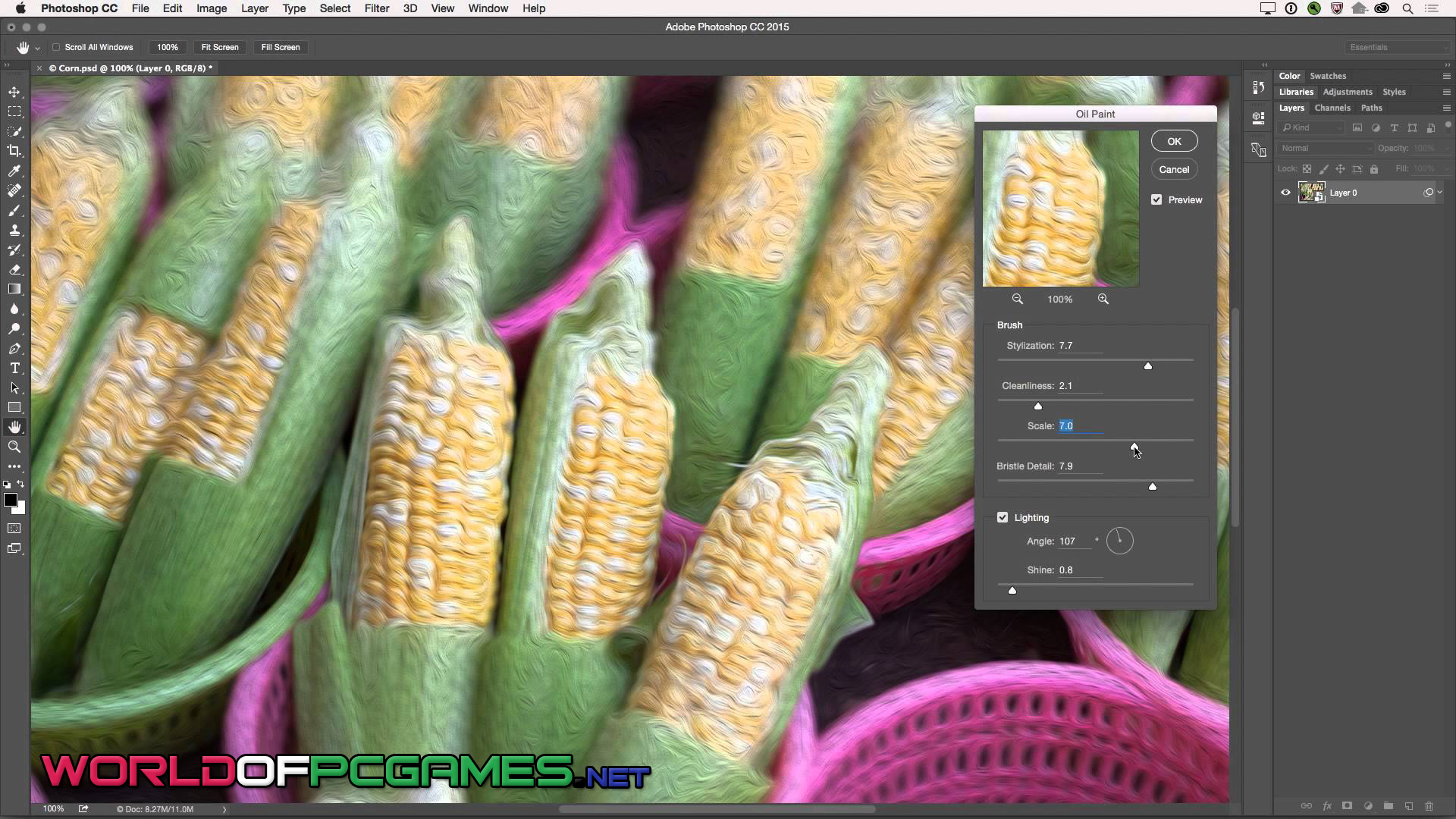The image size is (1456, 819).
Task: Open the Layer menu
Action: pyautogui.click(x=255, y=8)
